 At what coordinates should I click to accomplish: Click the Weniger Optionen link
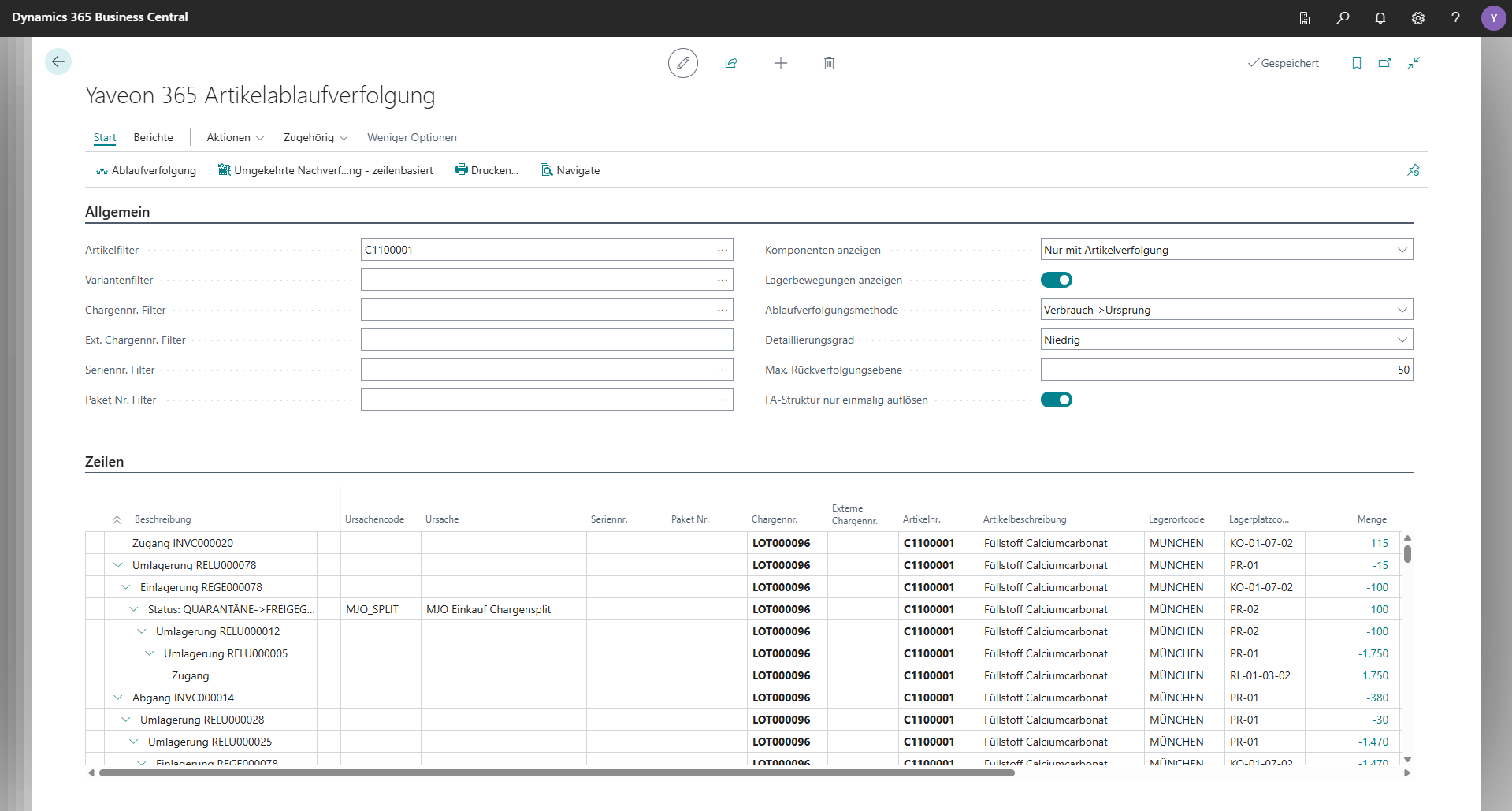(411, 137)
